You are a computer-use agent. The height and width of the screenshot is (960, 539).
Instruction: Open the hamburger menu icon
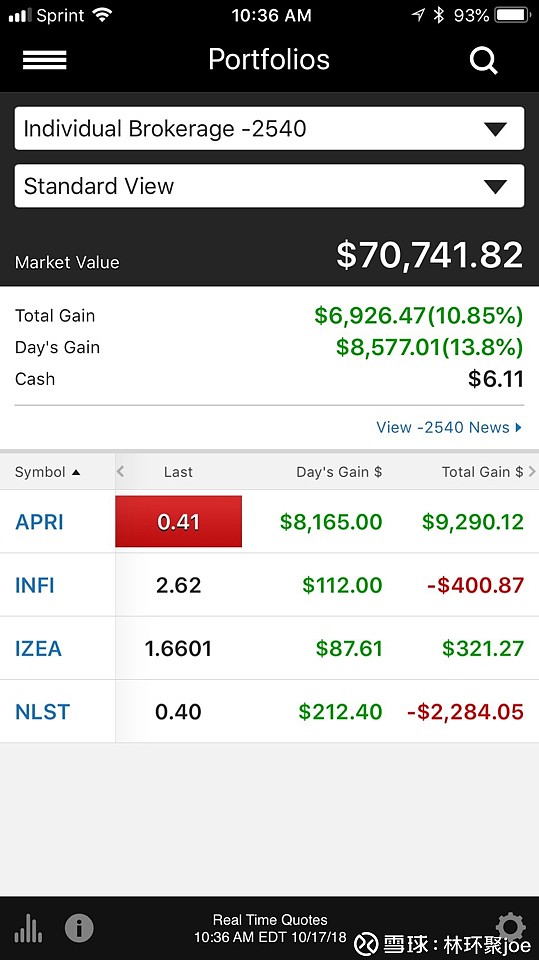coord(44,60)
